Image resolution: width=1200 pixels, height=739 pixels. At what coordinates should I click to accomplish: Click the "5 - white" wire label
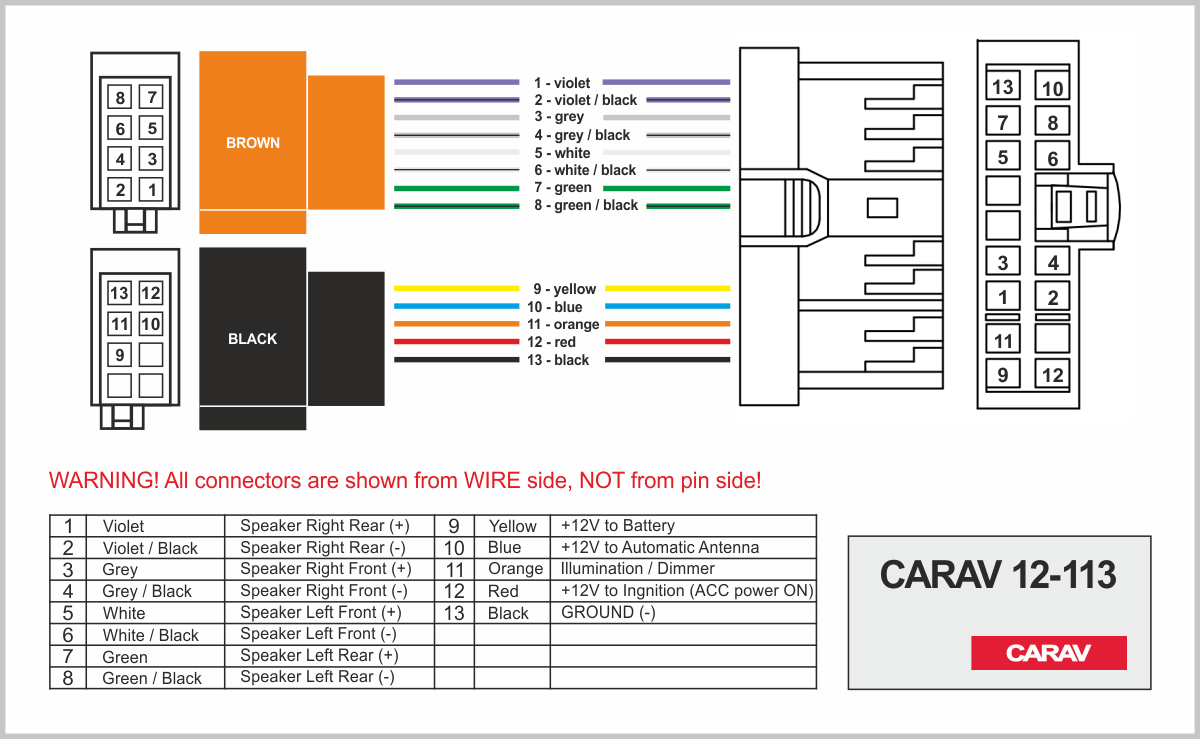click(x=562, y=153)
